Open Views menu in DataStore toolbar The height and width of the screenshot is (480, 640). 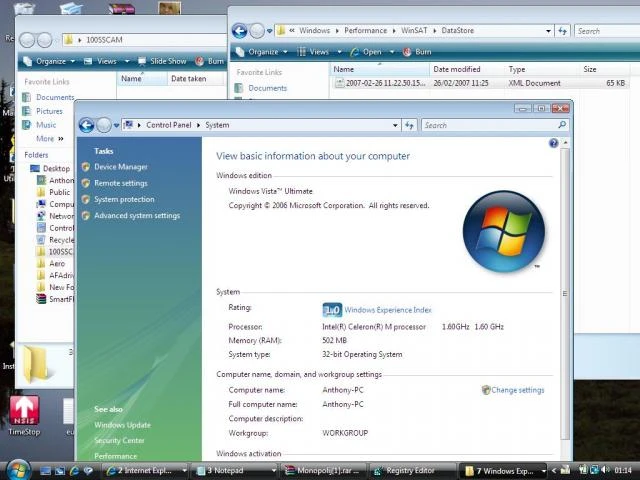(x=320, y=52)
